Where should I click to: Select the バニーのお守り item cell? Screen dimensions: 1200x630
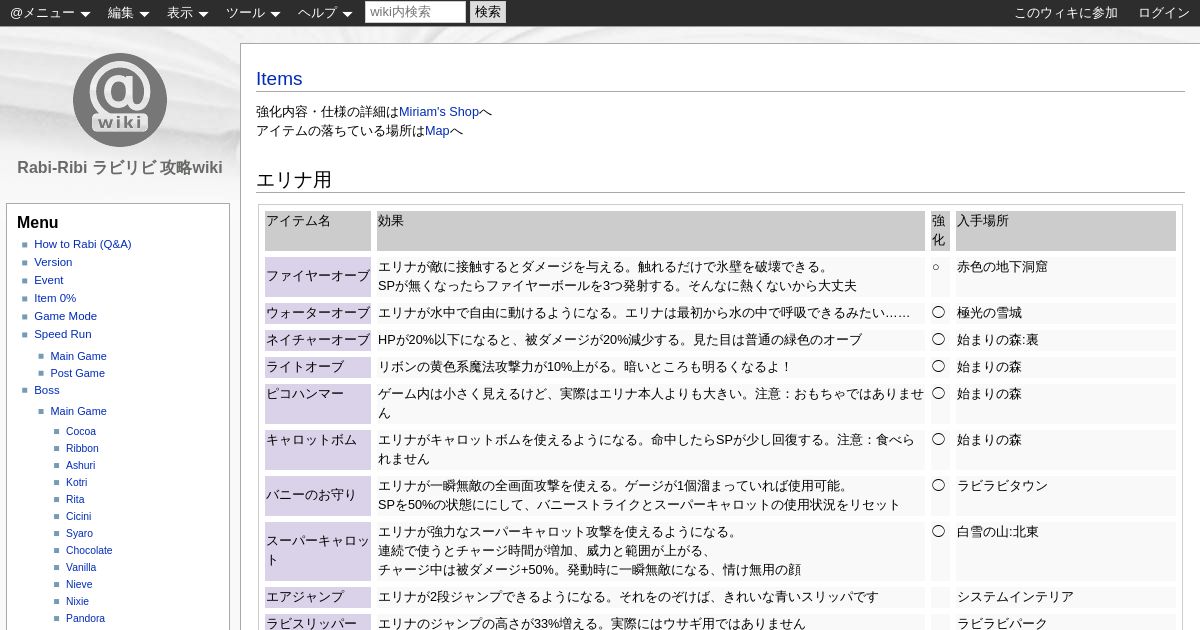point(318,496)
